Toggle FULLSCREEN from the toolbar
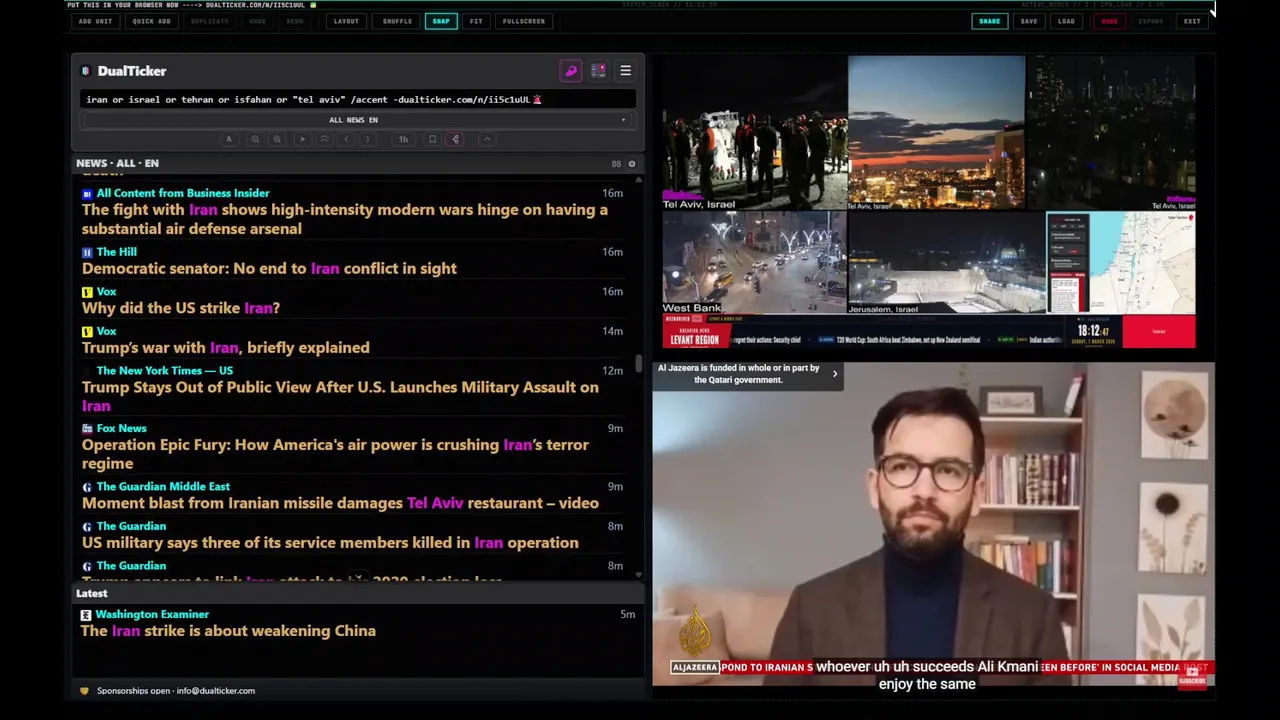 [524, 21]
